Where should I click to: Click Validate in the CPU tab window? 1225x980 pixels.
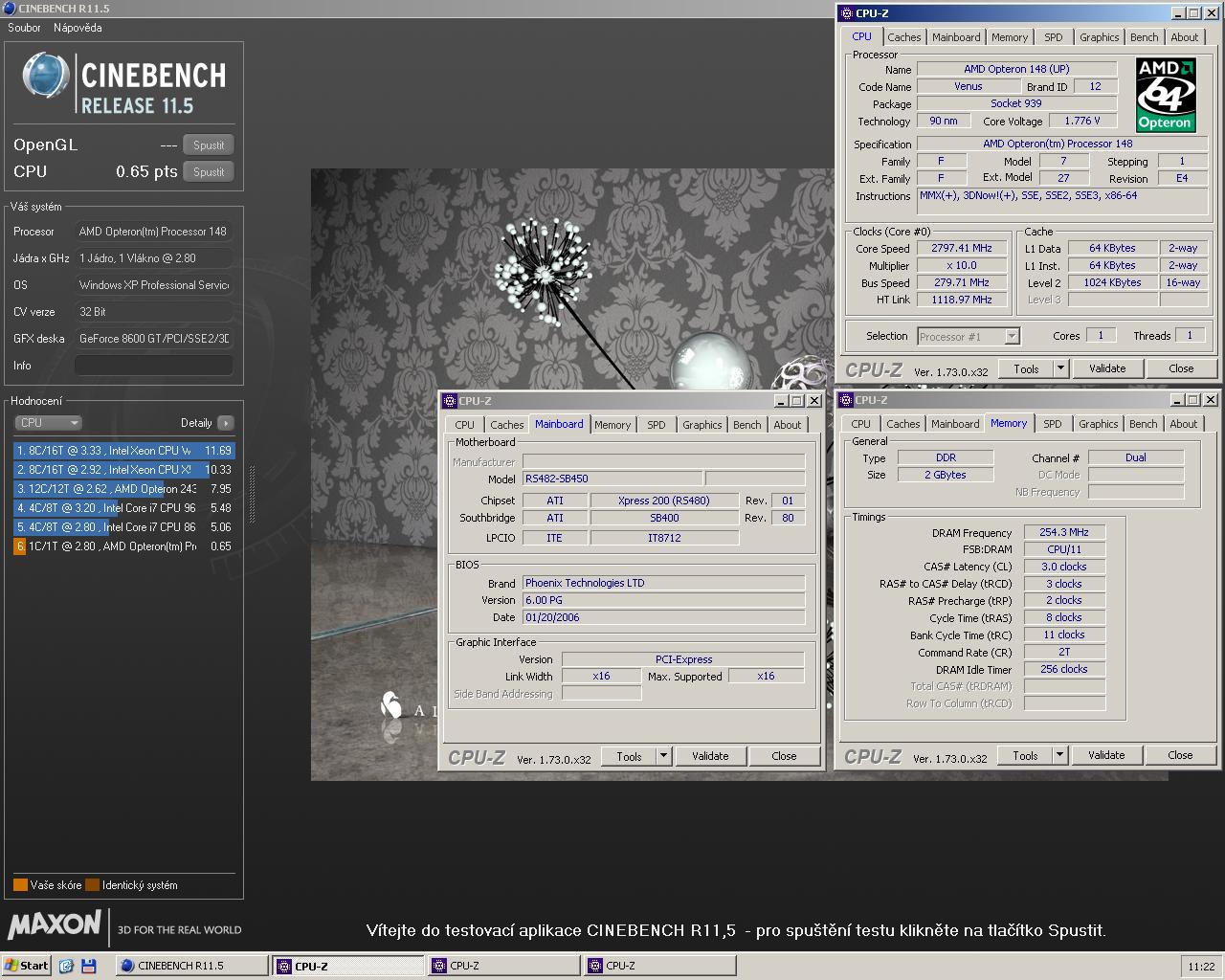coord(1107,368)
